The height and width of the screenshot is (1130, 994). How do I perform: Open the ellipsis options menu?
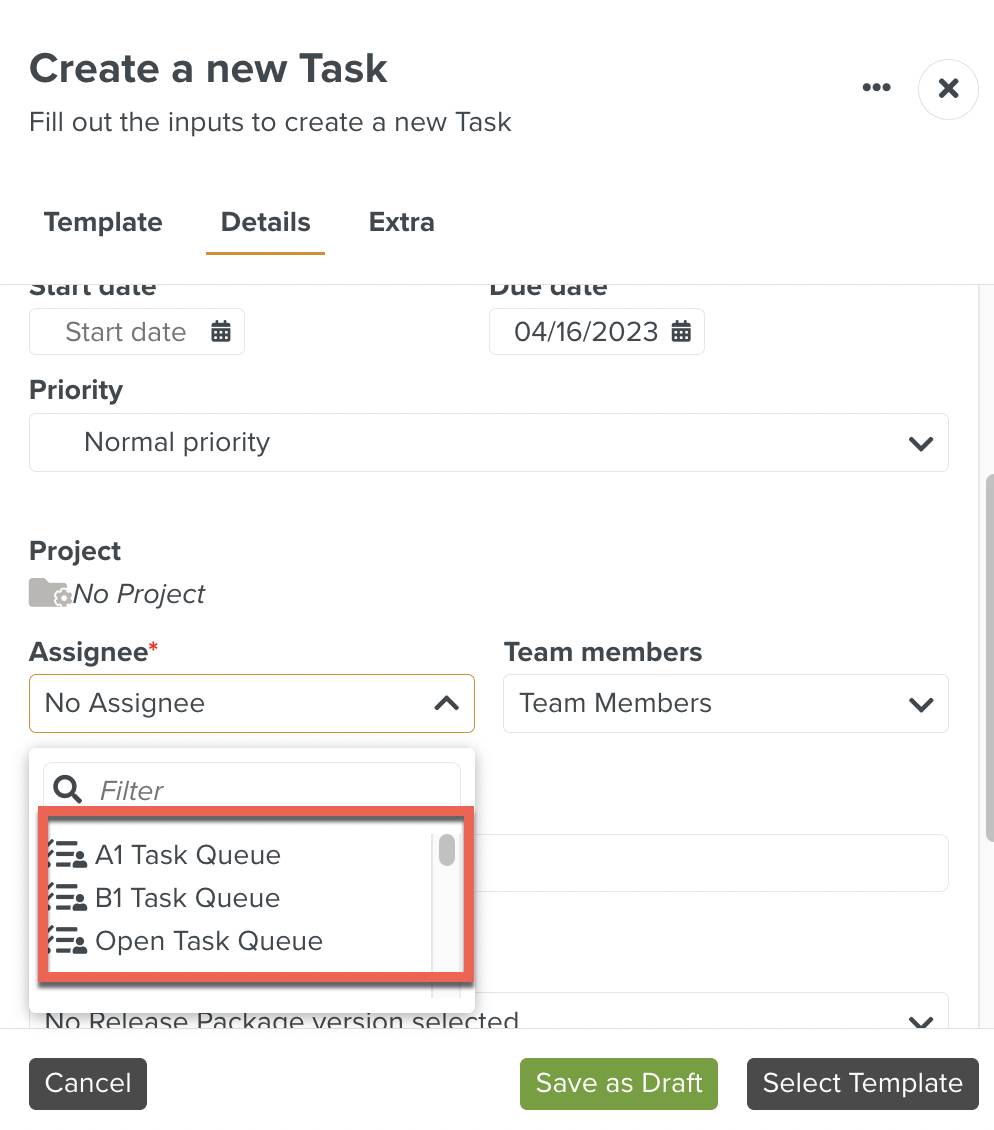876,87
